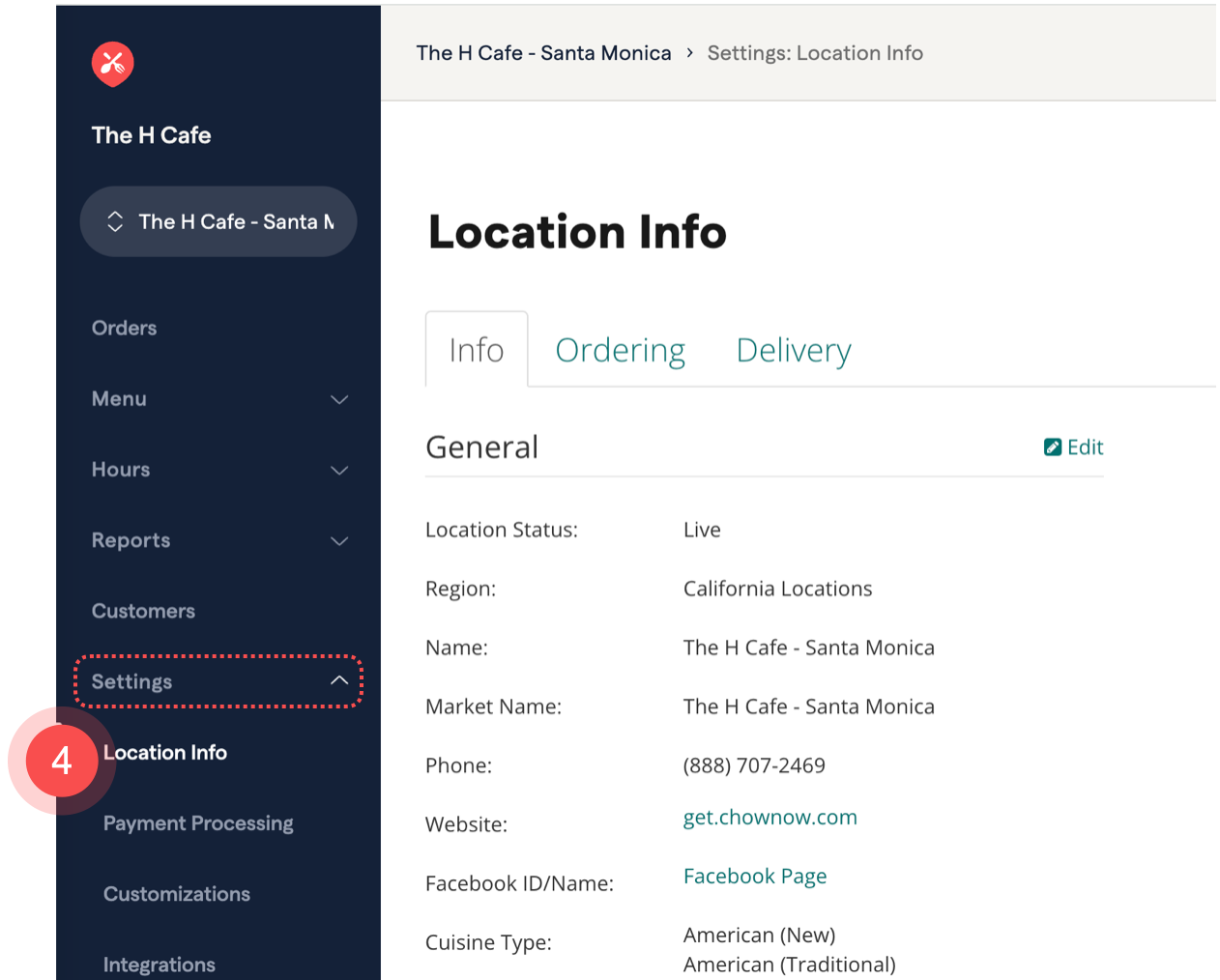The image size is (1220, 980).
Task: Switch to the Ordering tab
Action: [x=620, y=350]
